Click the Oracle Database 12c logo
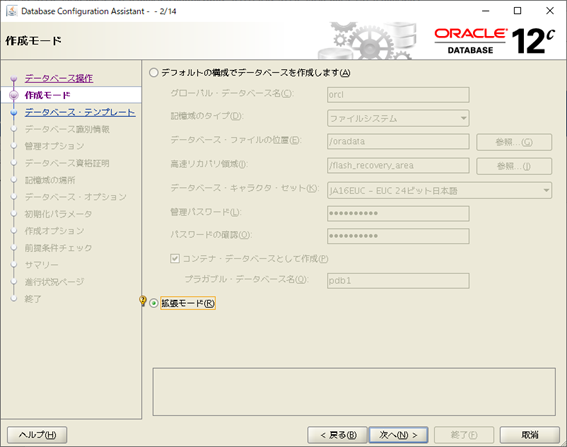 coord(494,41)
